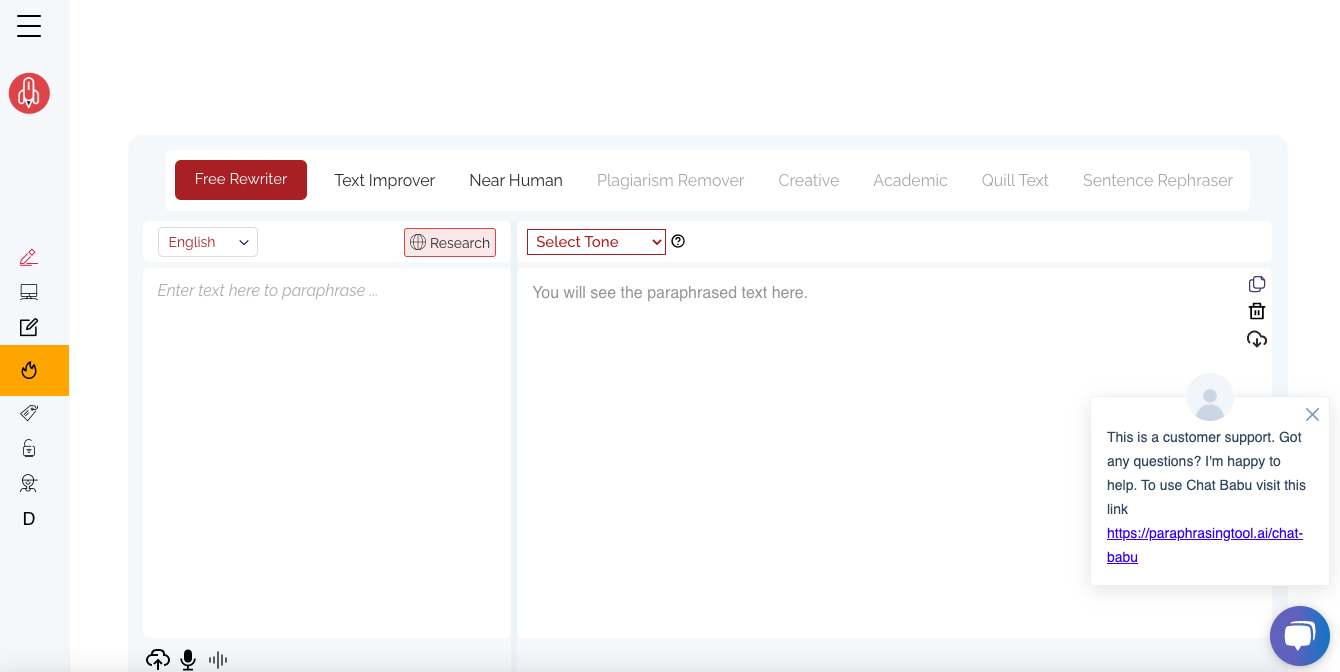1340x672 pixels.
Task: Click the edit note sidebar icon
Action: click(x=29, y=327)
